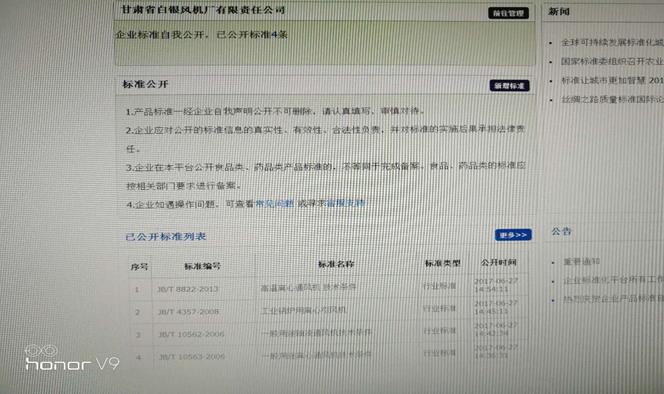The image size is (664, 394).
Task: Click the 新闻 panel heading
Action: tap(559, 11)
